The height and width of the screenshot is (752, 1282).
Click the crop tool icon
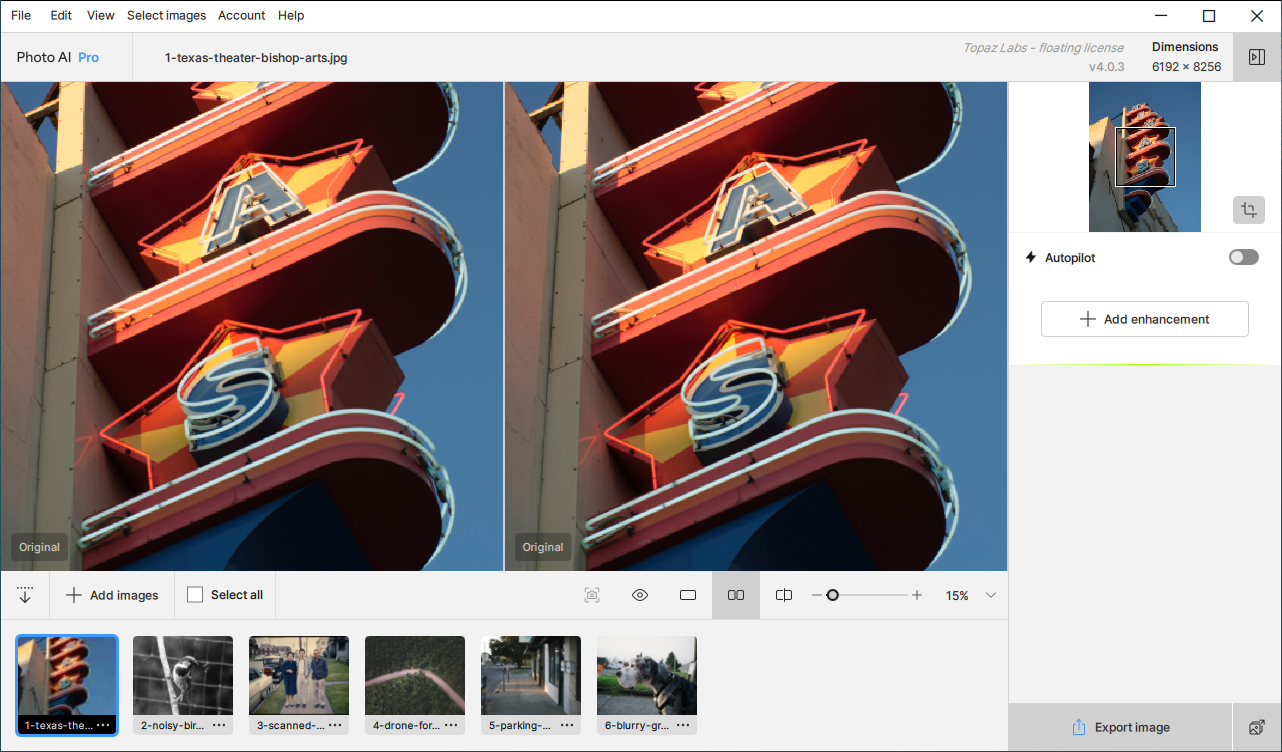click(1248, 210)
